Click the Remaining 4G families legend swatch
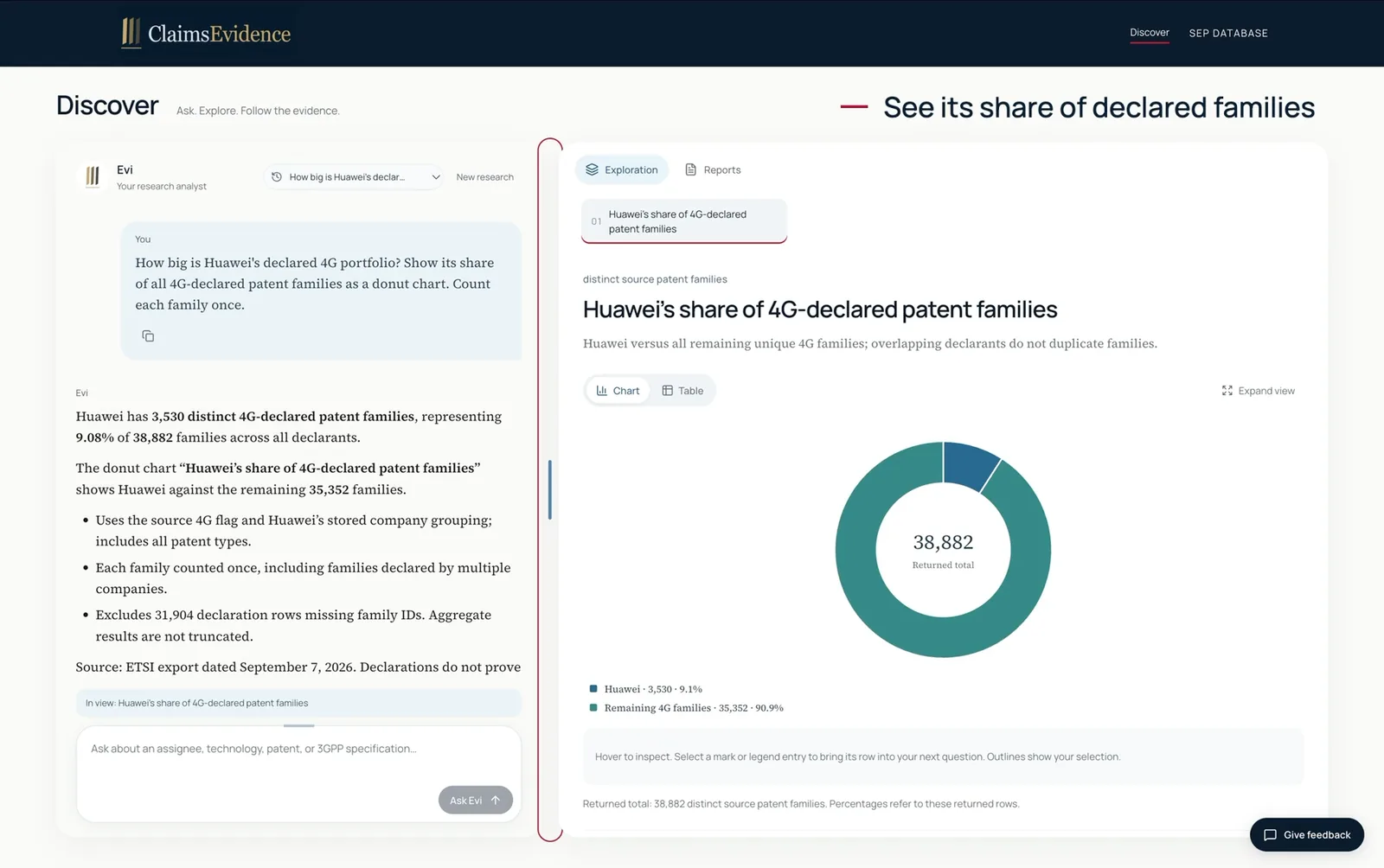This screenshot has height=868, width=1384. click(x=593, y=707)
